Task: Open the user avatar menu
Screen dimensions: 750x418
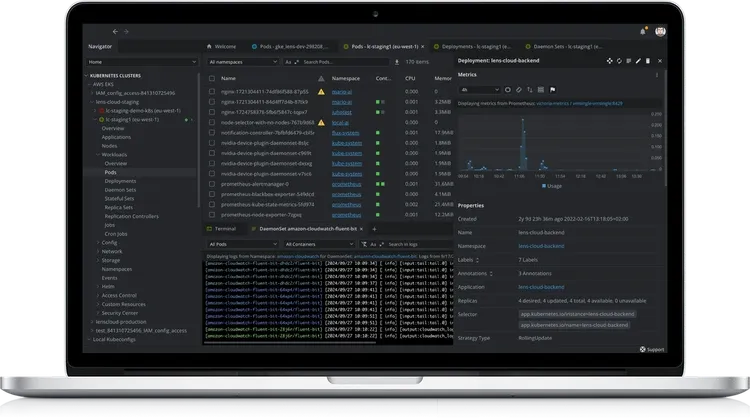Action: [x=660, y=32]
